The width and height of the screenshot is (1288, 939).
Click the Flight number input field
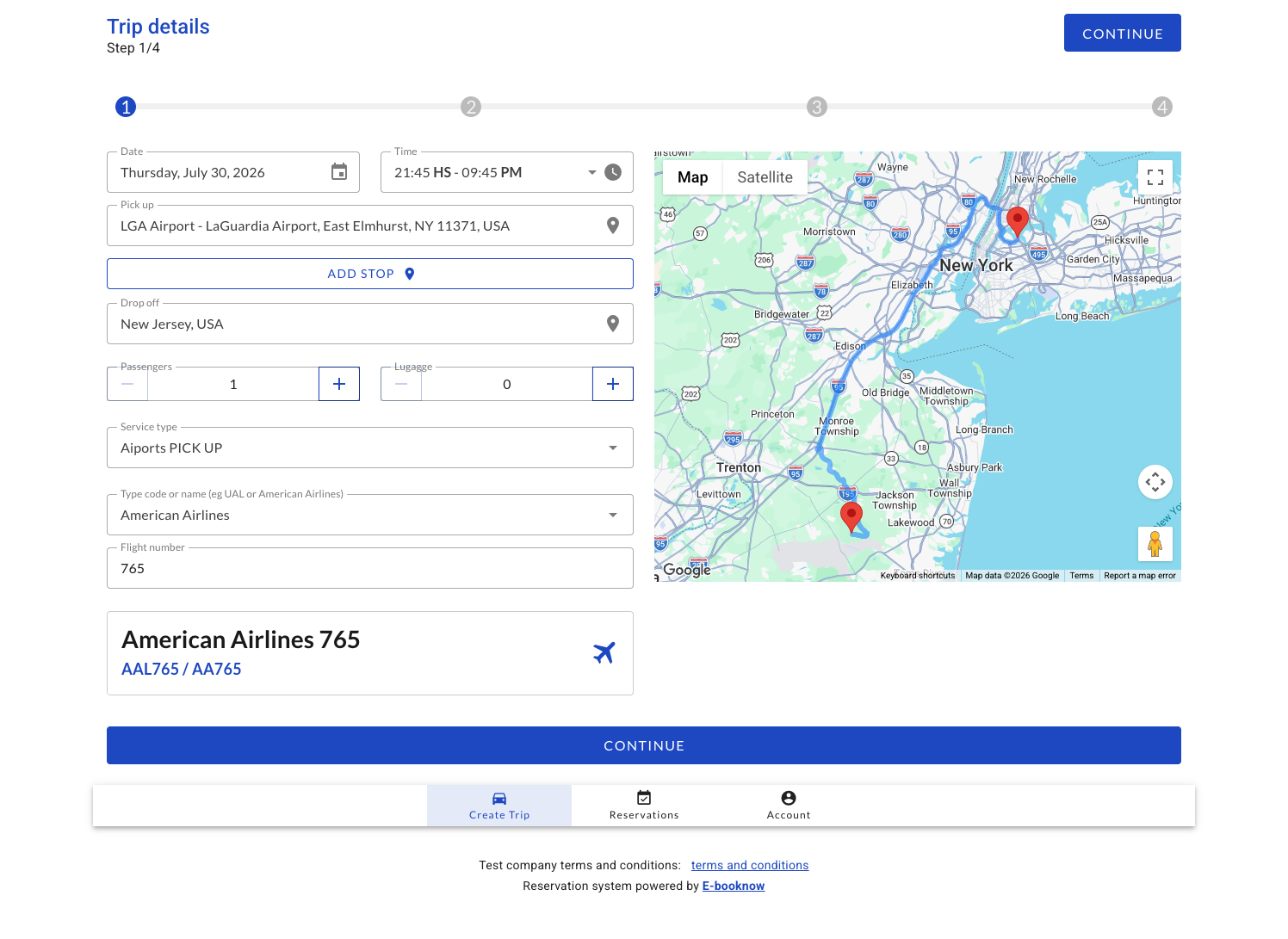click(x=370, y=568)
